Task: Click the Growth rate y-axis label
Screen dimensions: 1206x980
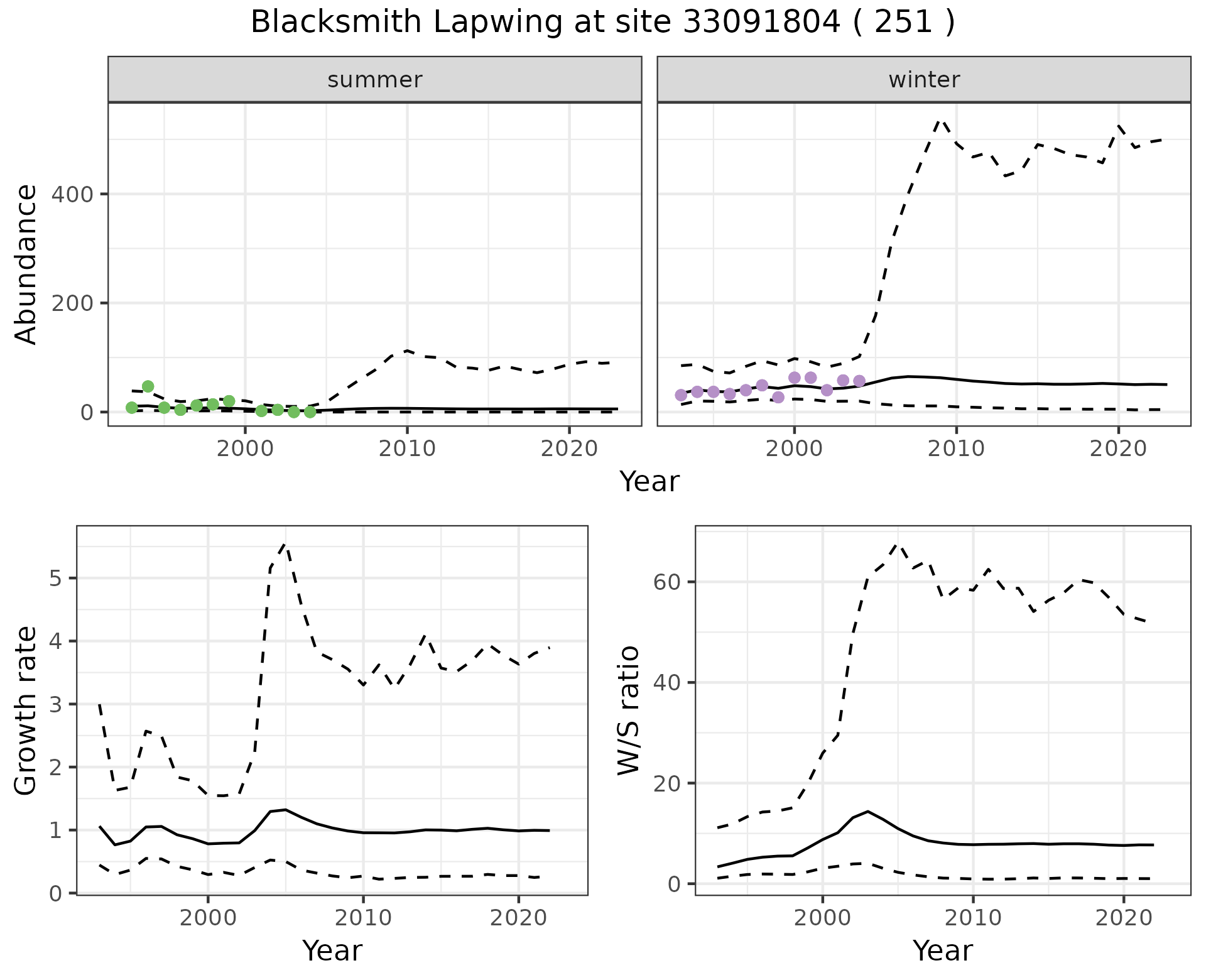Action: click(26, 710)
